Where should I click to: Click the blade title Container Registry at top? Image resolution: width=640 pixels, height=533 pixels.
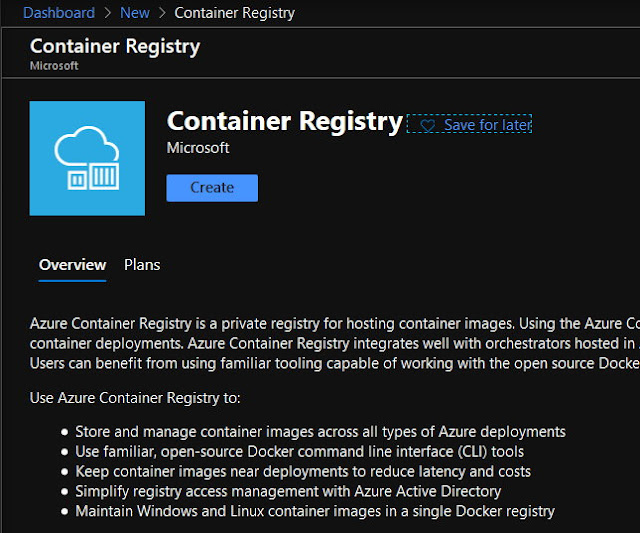[115, 47]
